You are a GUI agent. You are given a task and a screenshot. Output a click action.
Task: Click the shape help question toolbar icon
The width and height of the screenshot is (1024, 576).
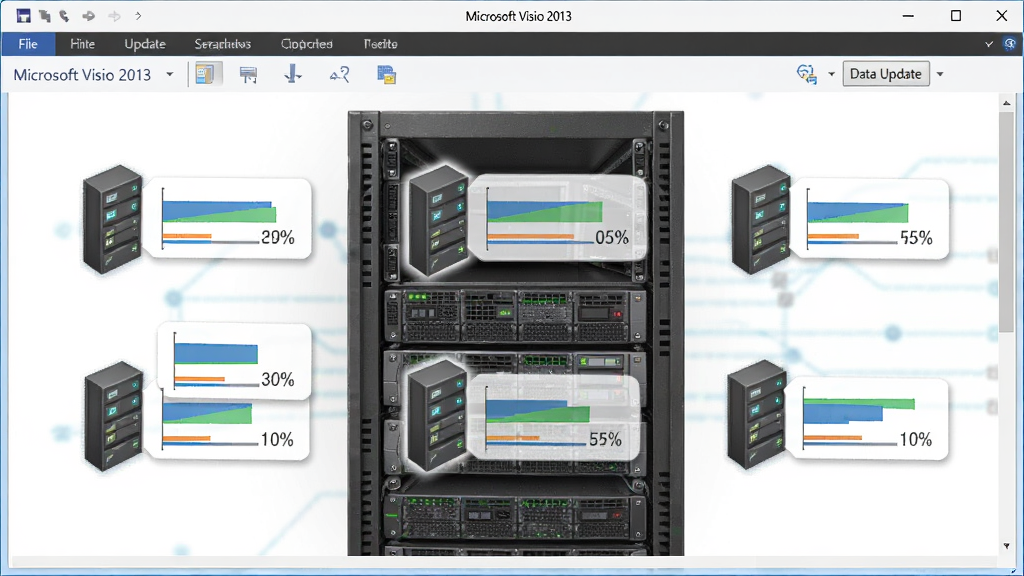pos(340,74)
